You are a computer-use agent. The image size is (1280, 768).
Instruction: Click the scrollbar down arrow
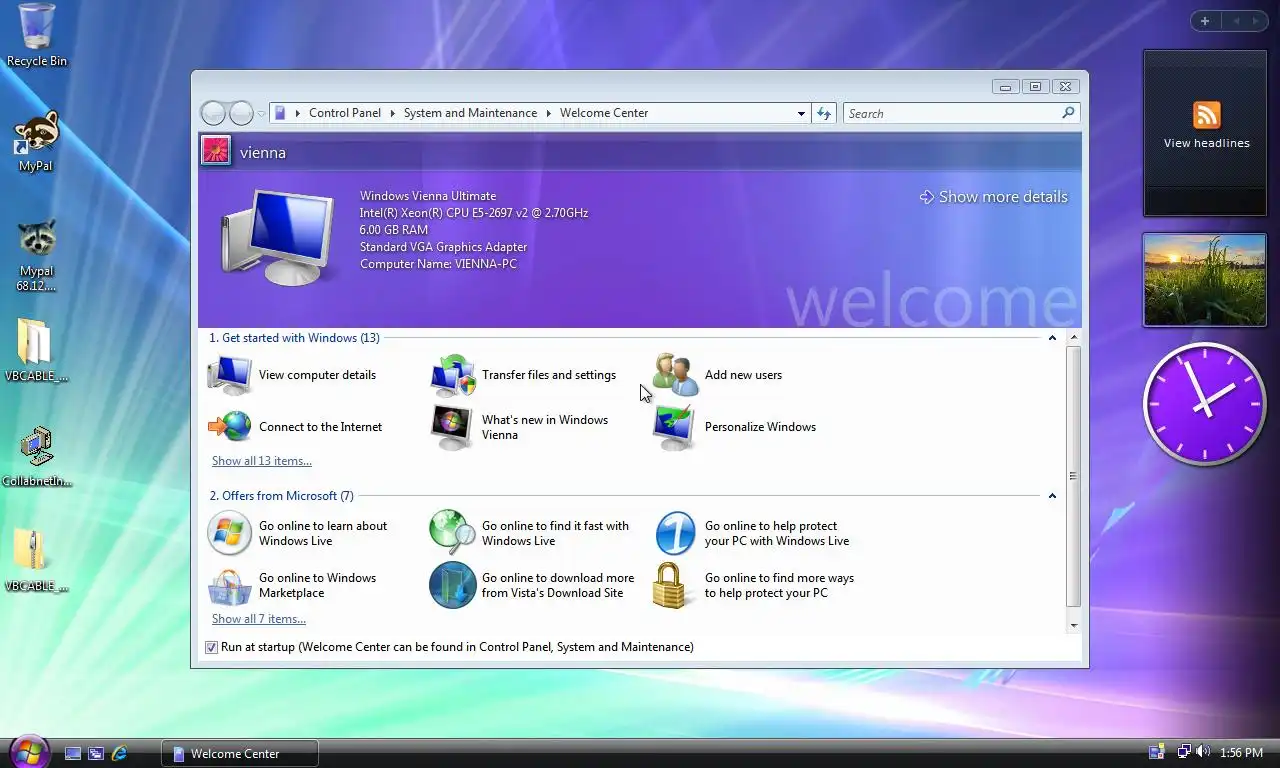pos(1074,625)
